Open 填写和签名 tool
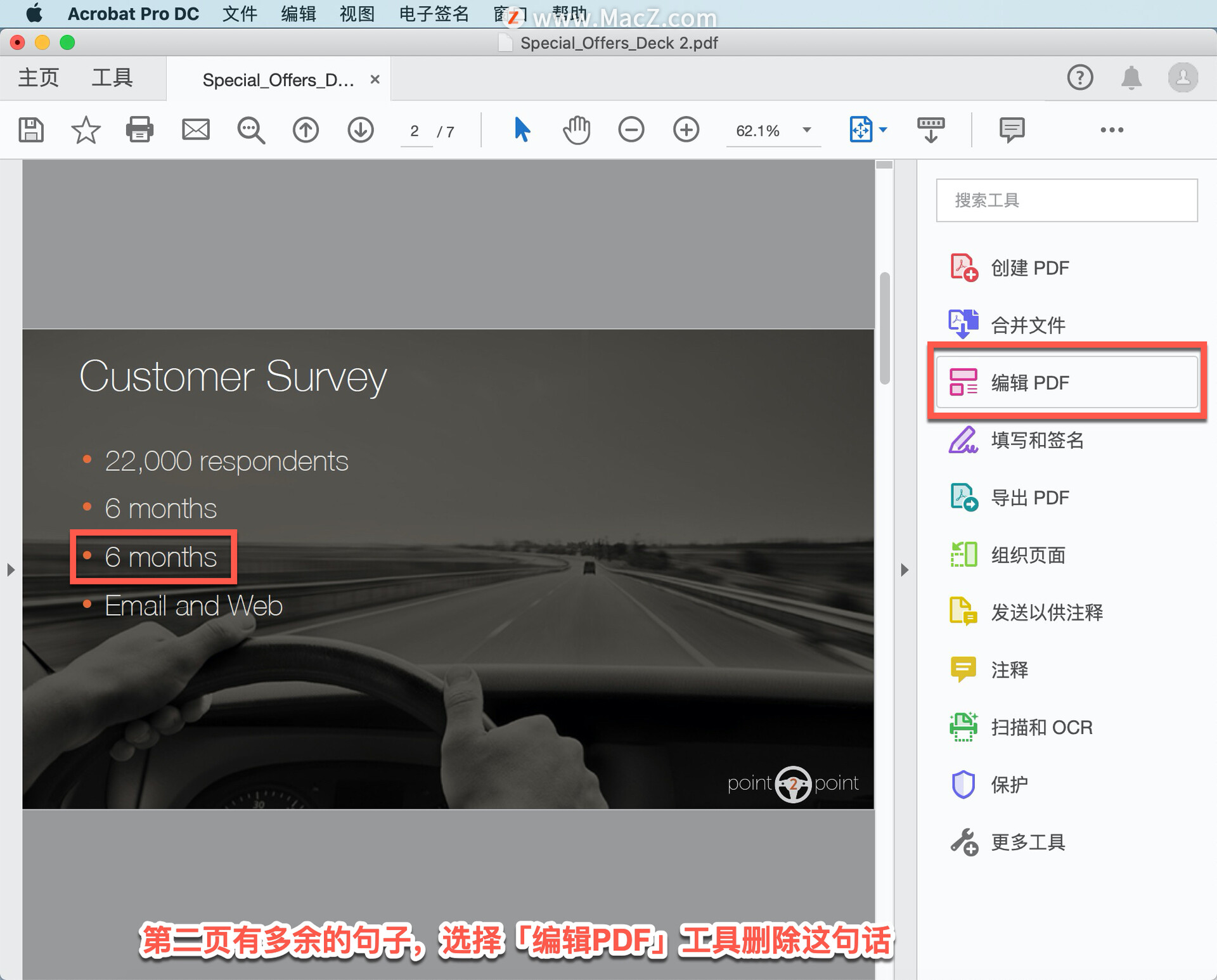 [1067, 440]
